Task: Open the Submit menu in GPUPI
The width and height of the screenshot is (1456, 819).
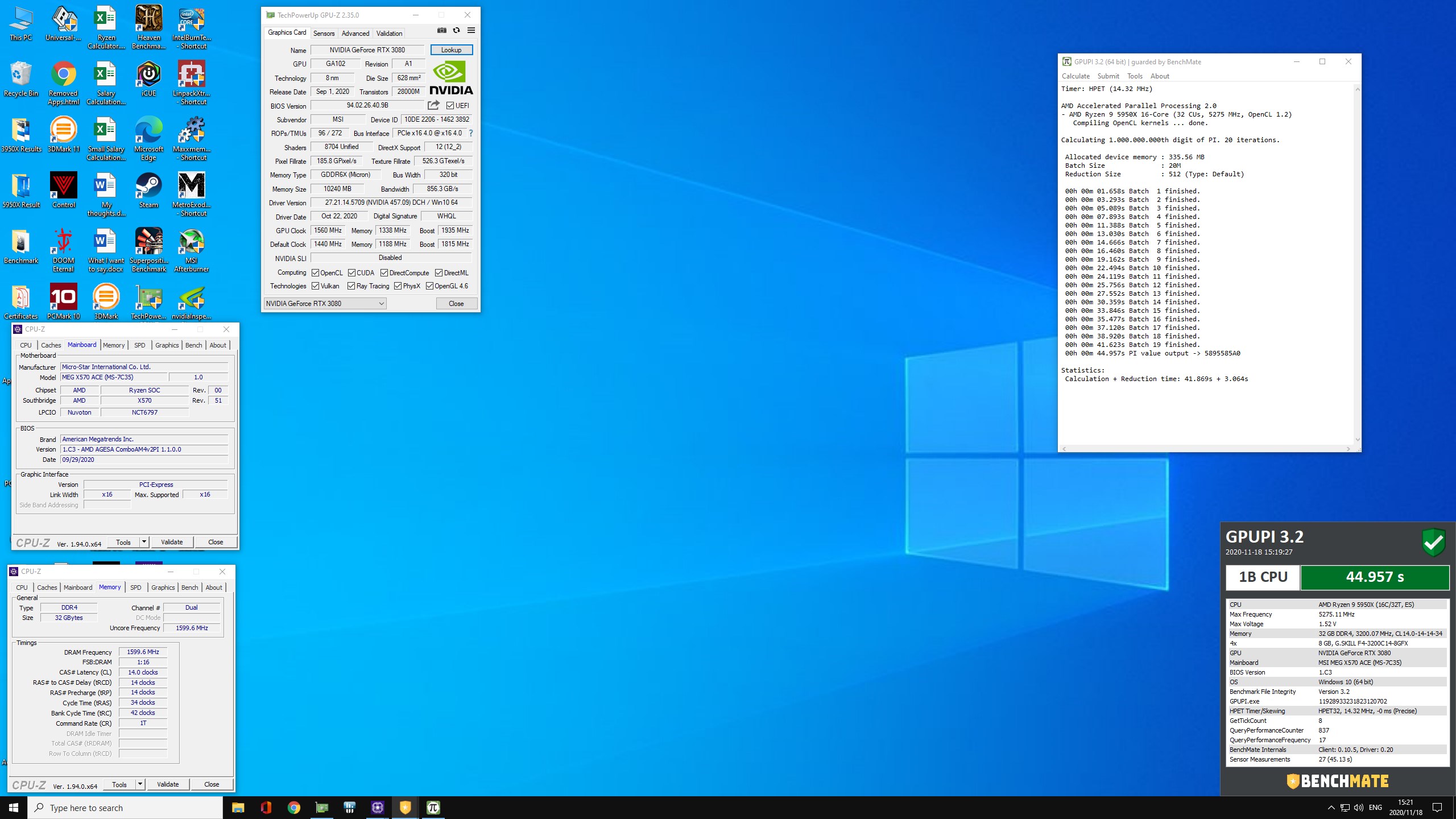Action: [1108, 76]
